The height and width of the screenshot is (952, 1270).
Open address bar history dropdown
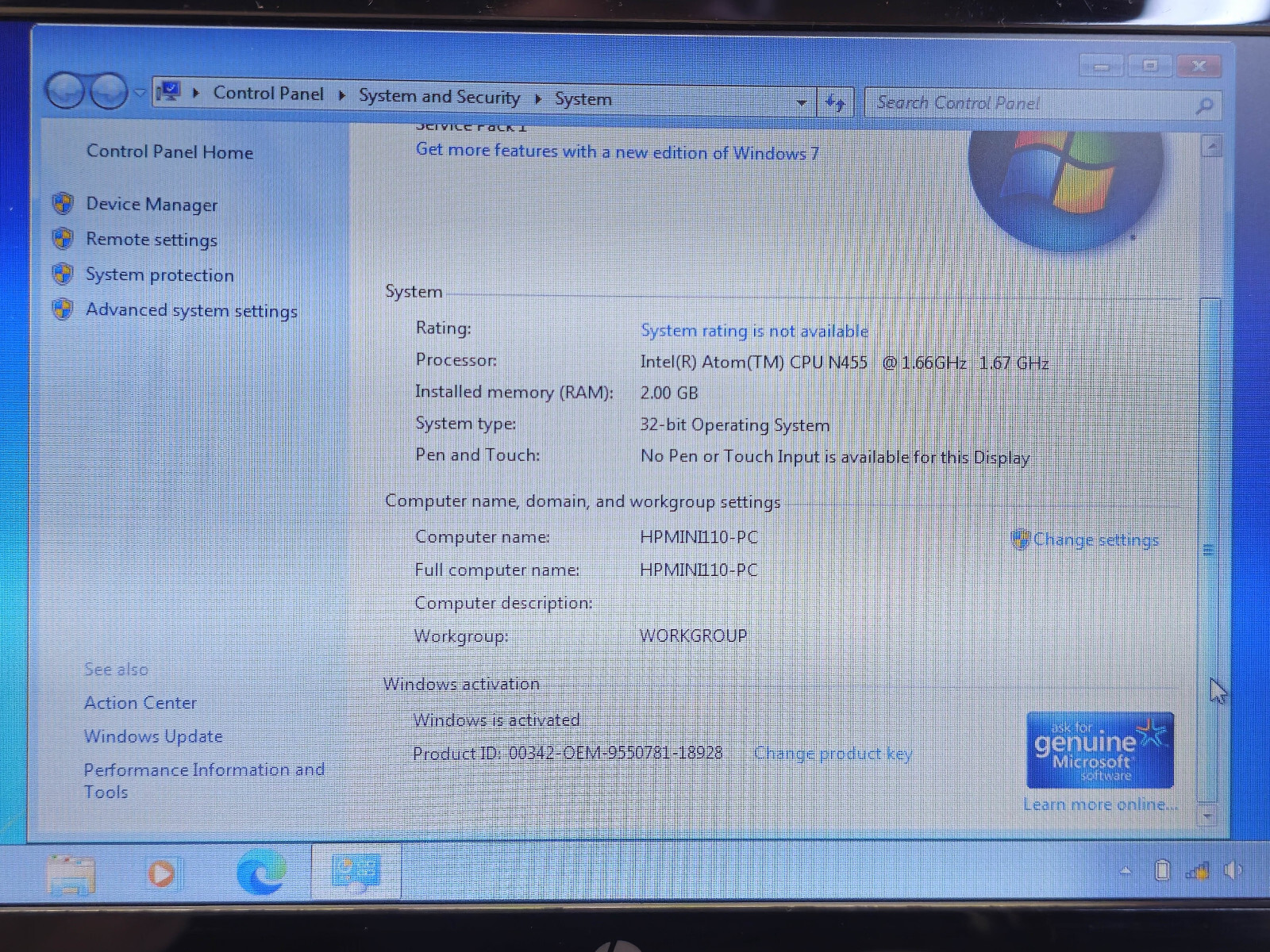[x=802, y=102]
